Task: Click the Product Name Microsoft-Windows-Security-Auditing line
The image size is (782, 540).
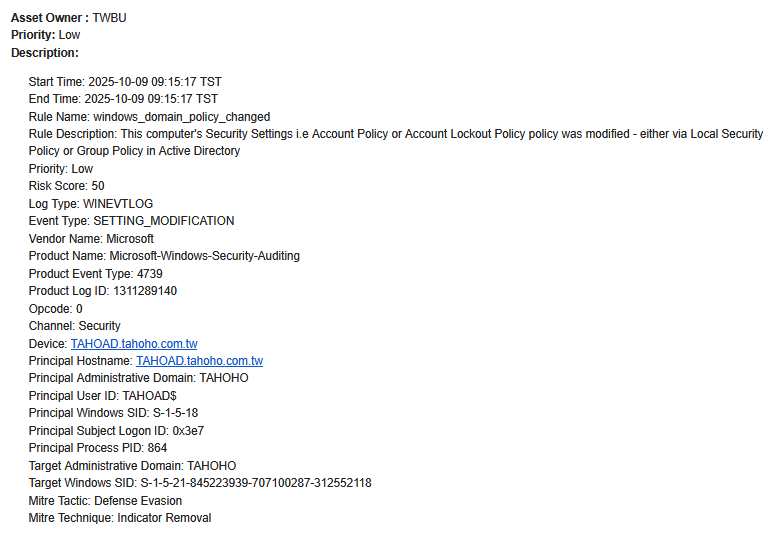Action: (x=164, y=256)
